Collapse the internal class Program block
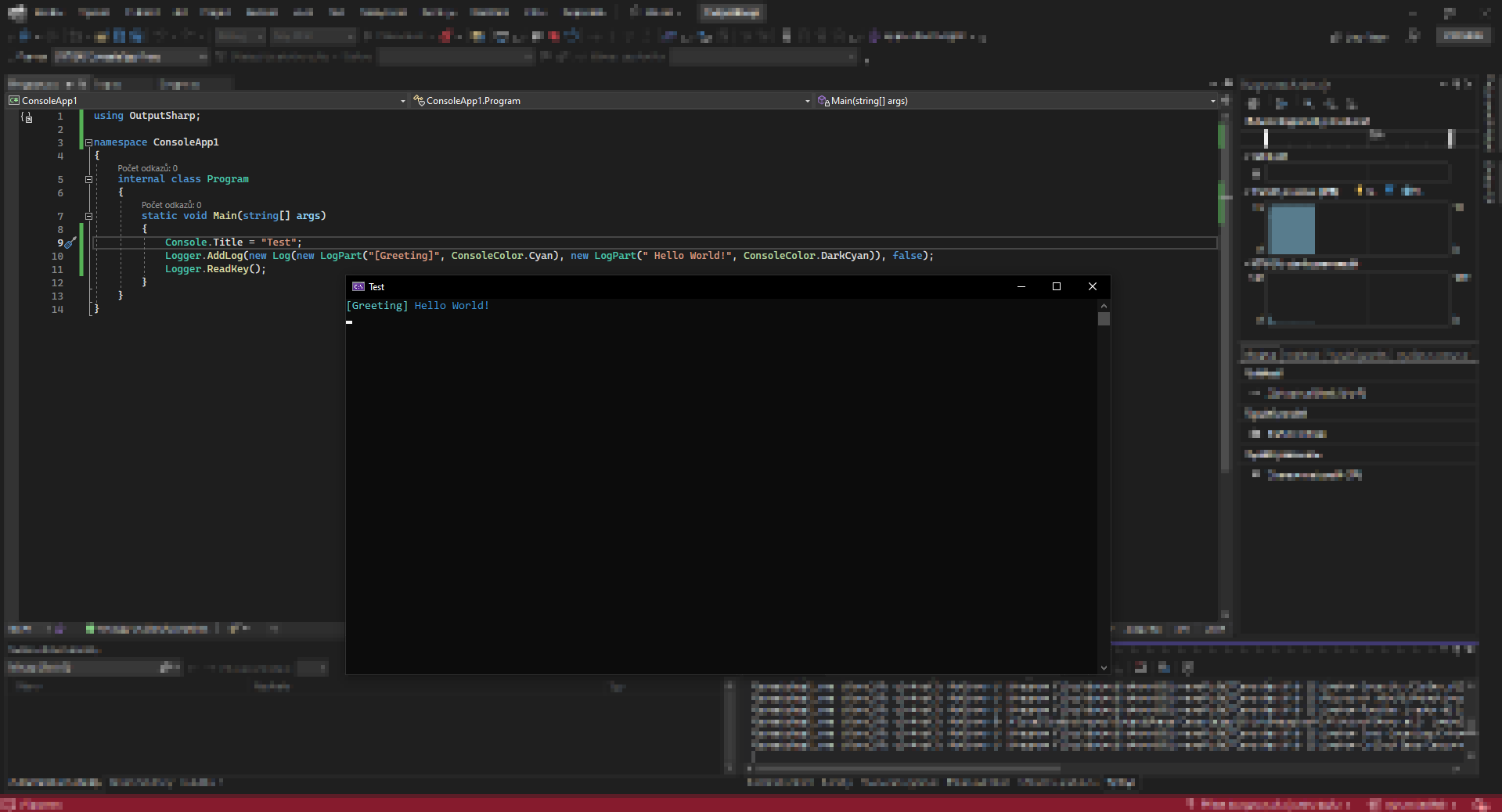This screenshot has height=812, width=1502. click(x=88, y=179)
